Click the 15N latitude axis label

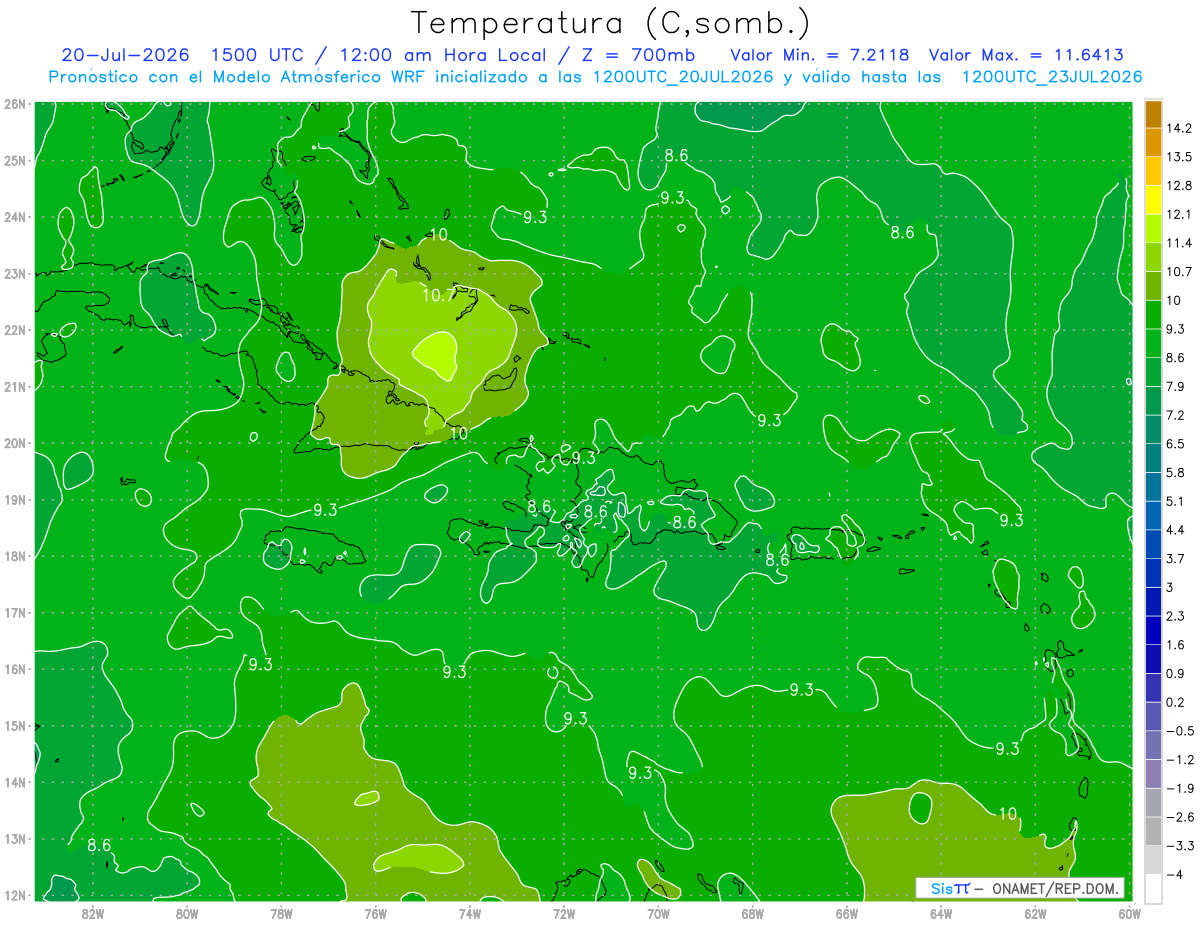coord(14,726)
